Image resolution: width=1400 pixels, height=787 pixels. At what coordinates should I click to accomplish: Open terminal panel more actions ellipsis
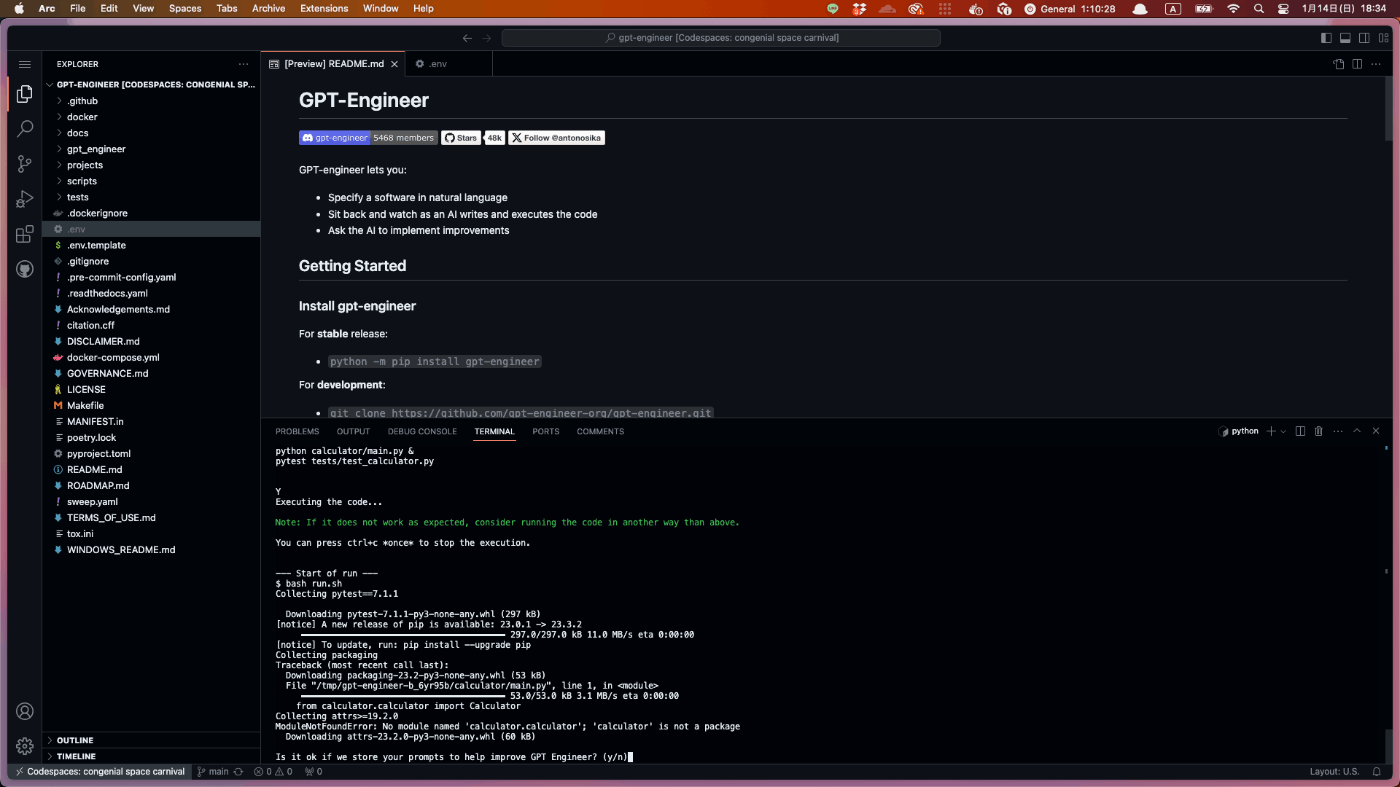pyautogui.click(x=1338, y=431)
